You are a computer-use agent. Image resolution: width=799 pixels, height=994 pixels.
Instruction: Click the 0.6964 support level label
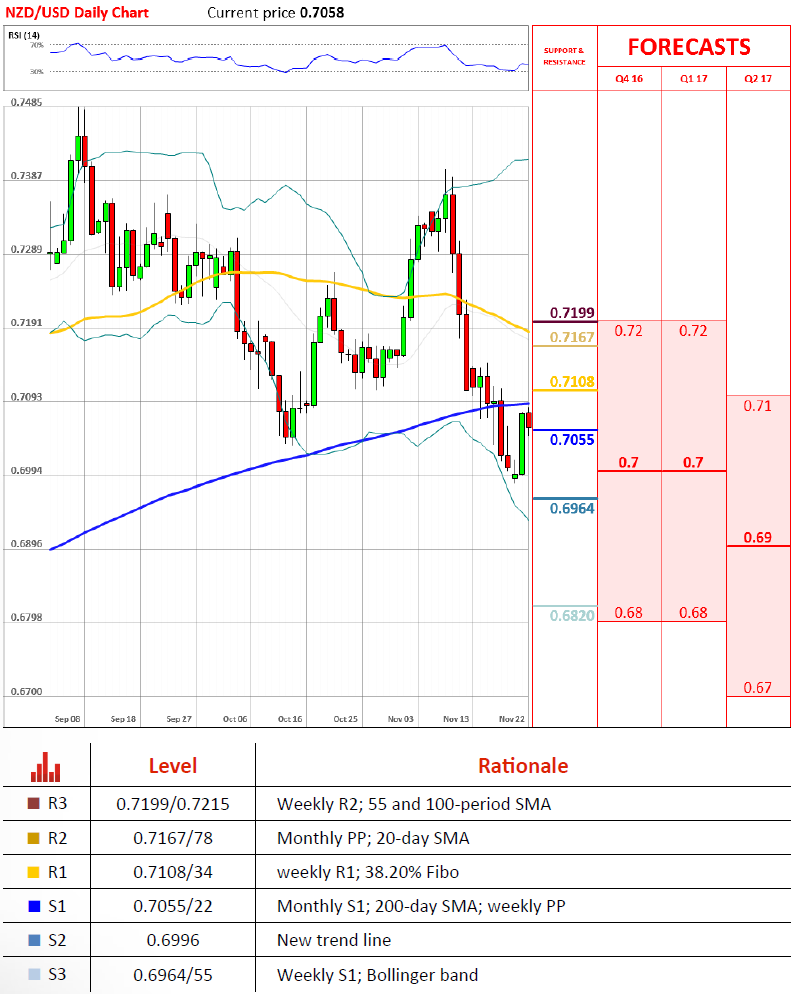(x=572, y=508)
